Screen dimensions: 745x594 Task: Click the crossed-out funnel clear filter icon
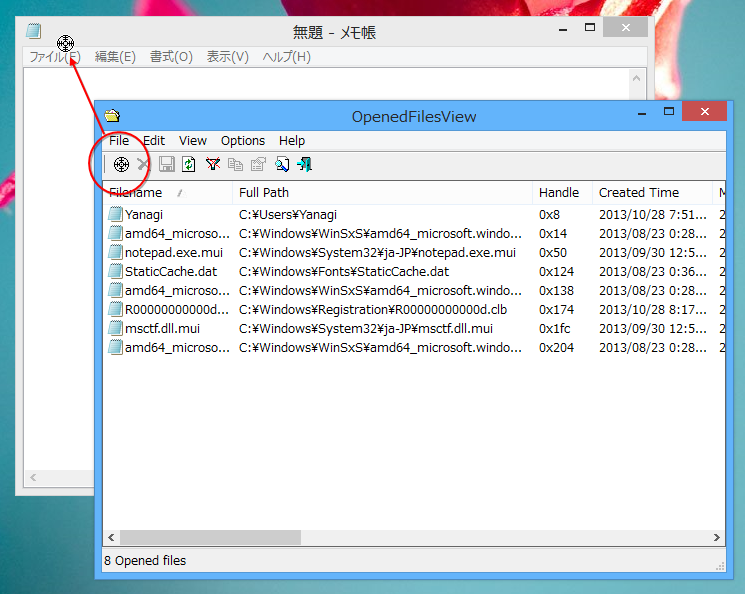tap(212, 164)
